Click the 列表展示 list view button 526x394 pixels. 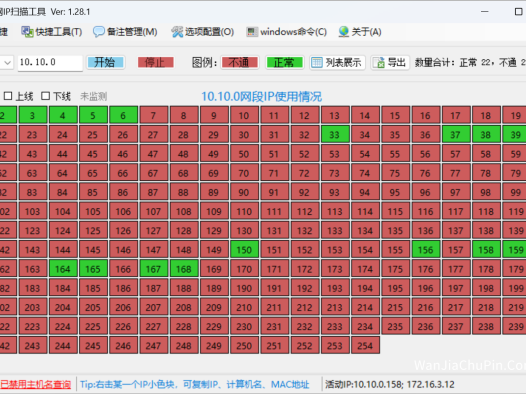[337, 63]
